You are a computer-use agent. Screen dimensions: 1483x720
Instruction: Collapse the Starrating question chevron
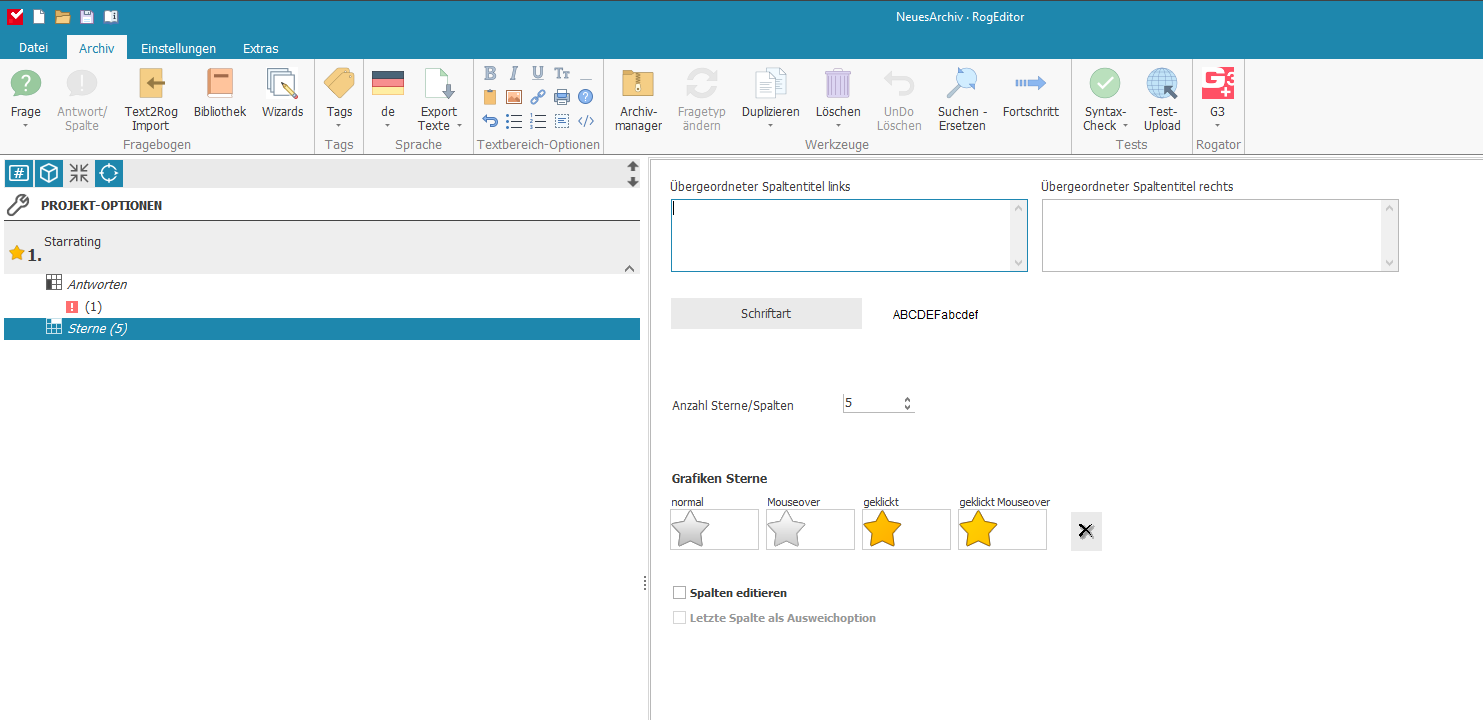pos(629,268)
